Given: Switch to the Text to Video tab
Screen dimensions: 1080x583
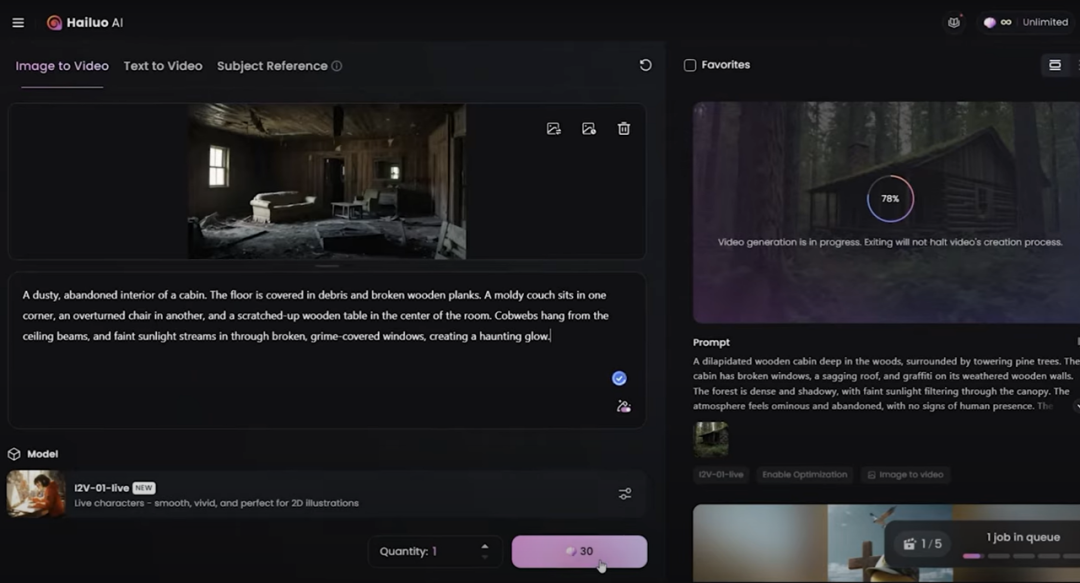Looking at the screenshot, I should pos(163,66).
